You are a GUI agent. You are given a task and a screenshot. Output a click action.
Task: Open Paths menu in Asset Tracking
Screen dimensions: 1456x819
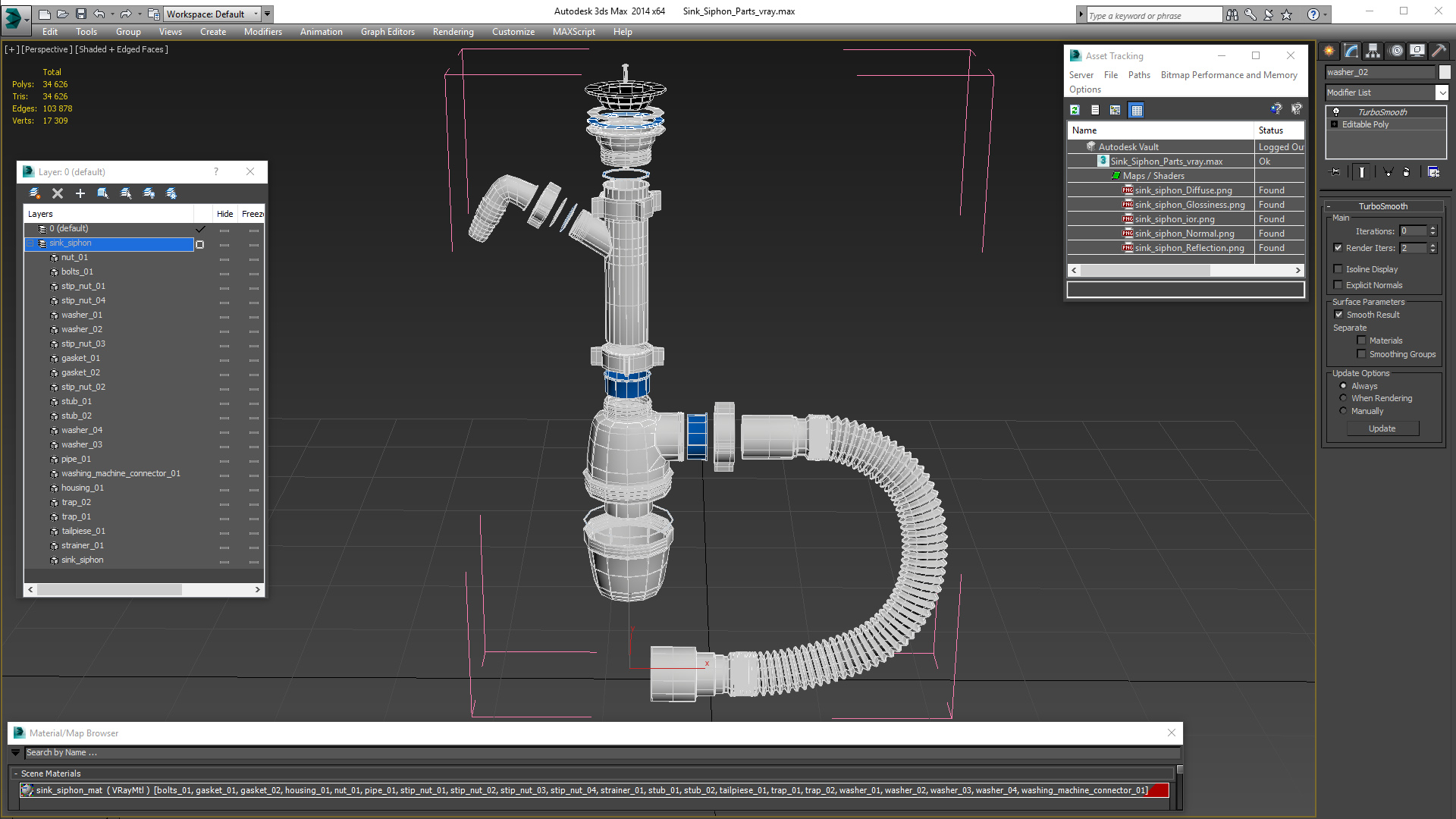[1138, 75]
